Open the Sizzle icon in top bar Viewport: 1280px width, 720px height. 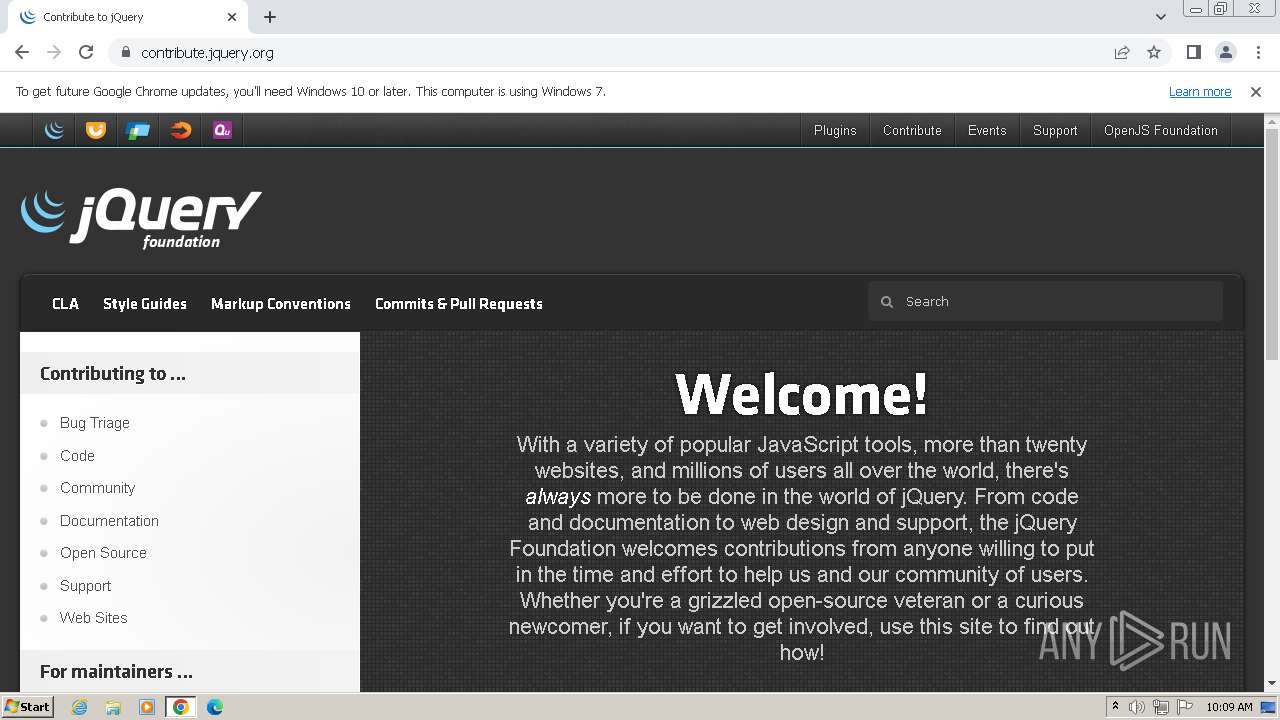(180, 130)
